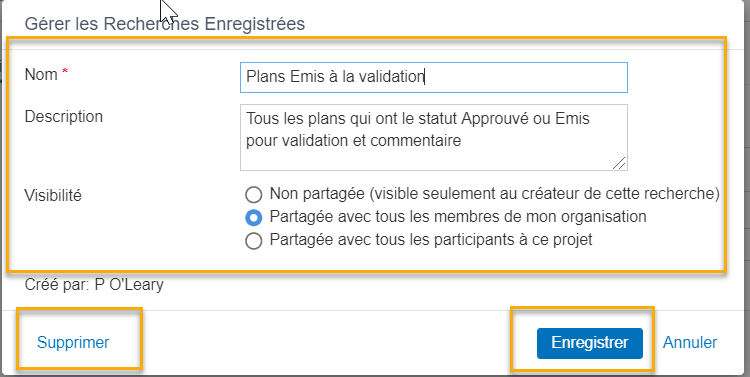The image size is (750, 377).
Task: Click the Visibilité label
Action: 53,196
